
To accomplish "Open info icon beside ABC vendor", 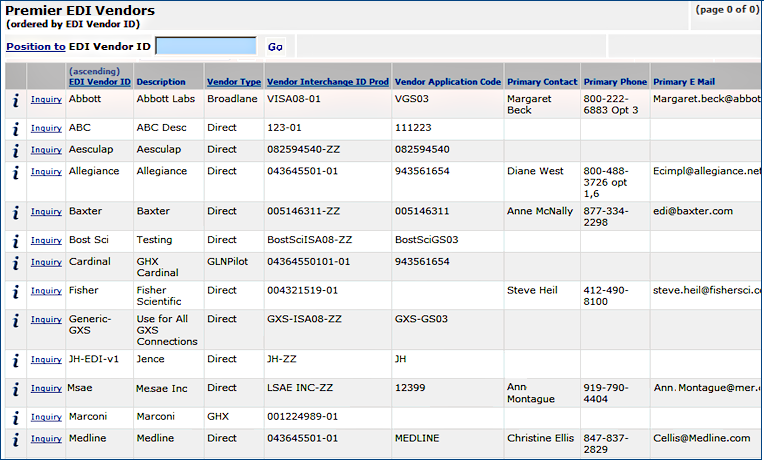I will (16, 129).
